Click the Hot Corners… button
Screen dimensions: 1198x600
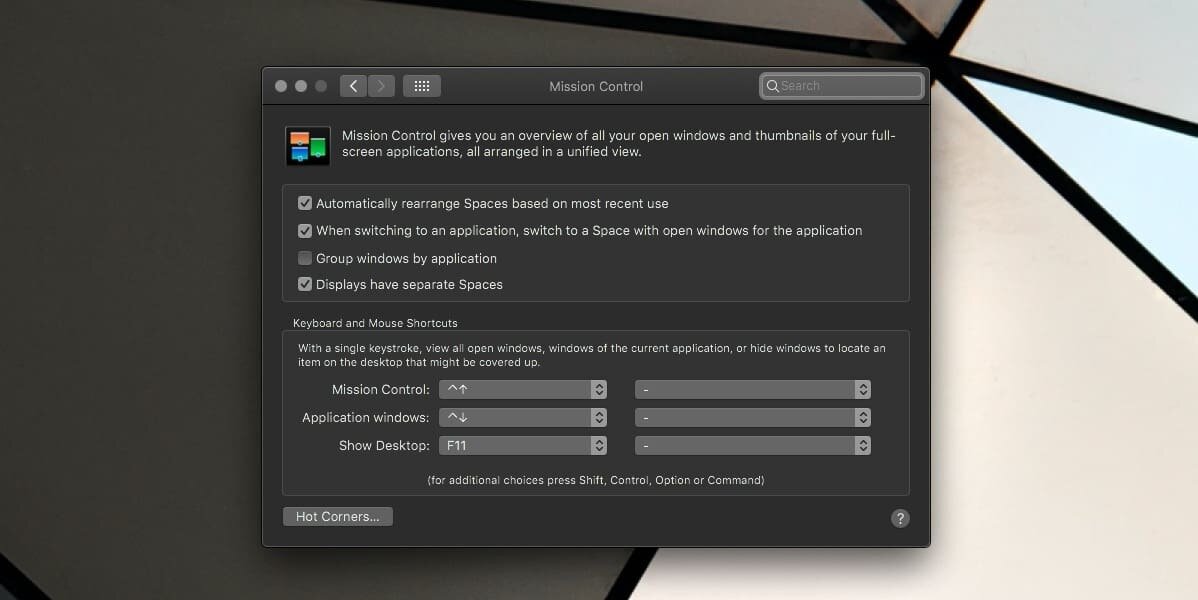(338, 517)
